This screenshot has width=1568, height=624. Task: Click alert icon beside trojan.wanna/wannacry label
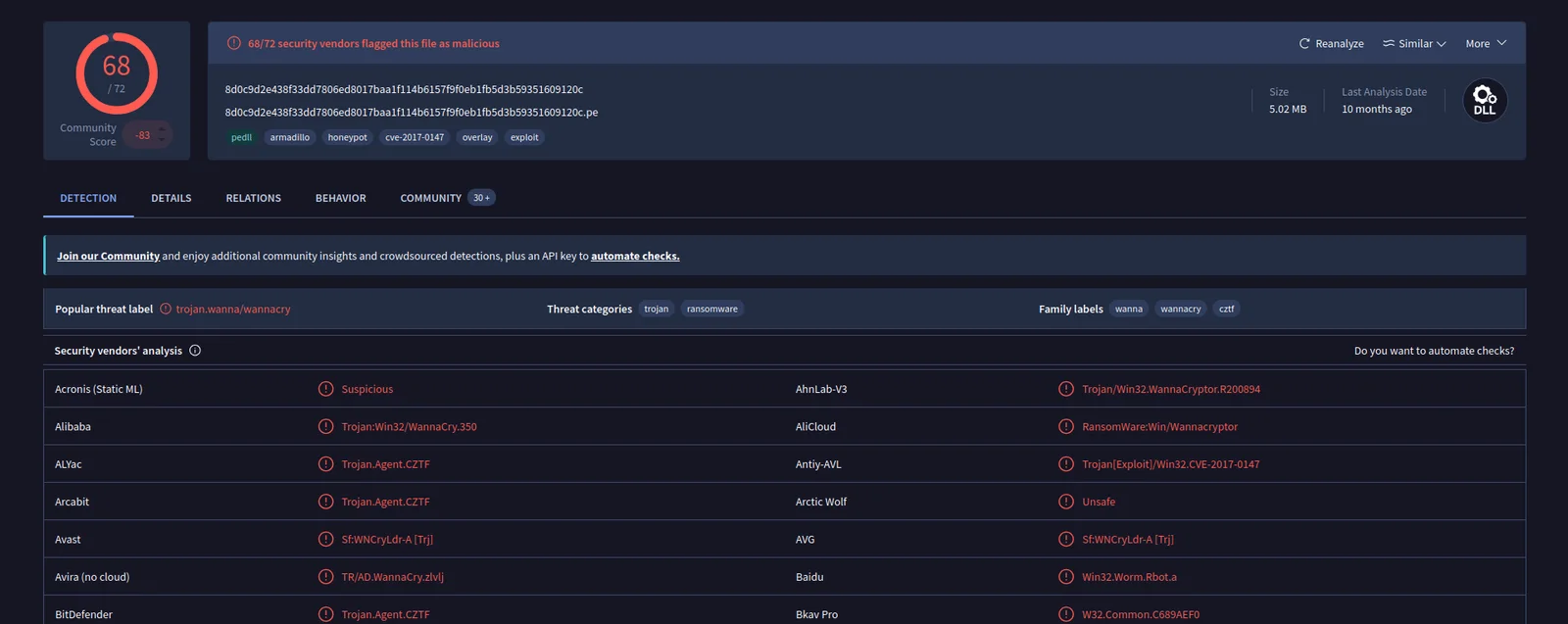[166, 309]
